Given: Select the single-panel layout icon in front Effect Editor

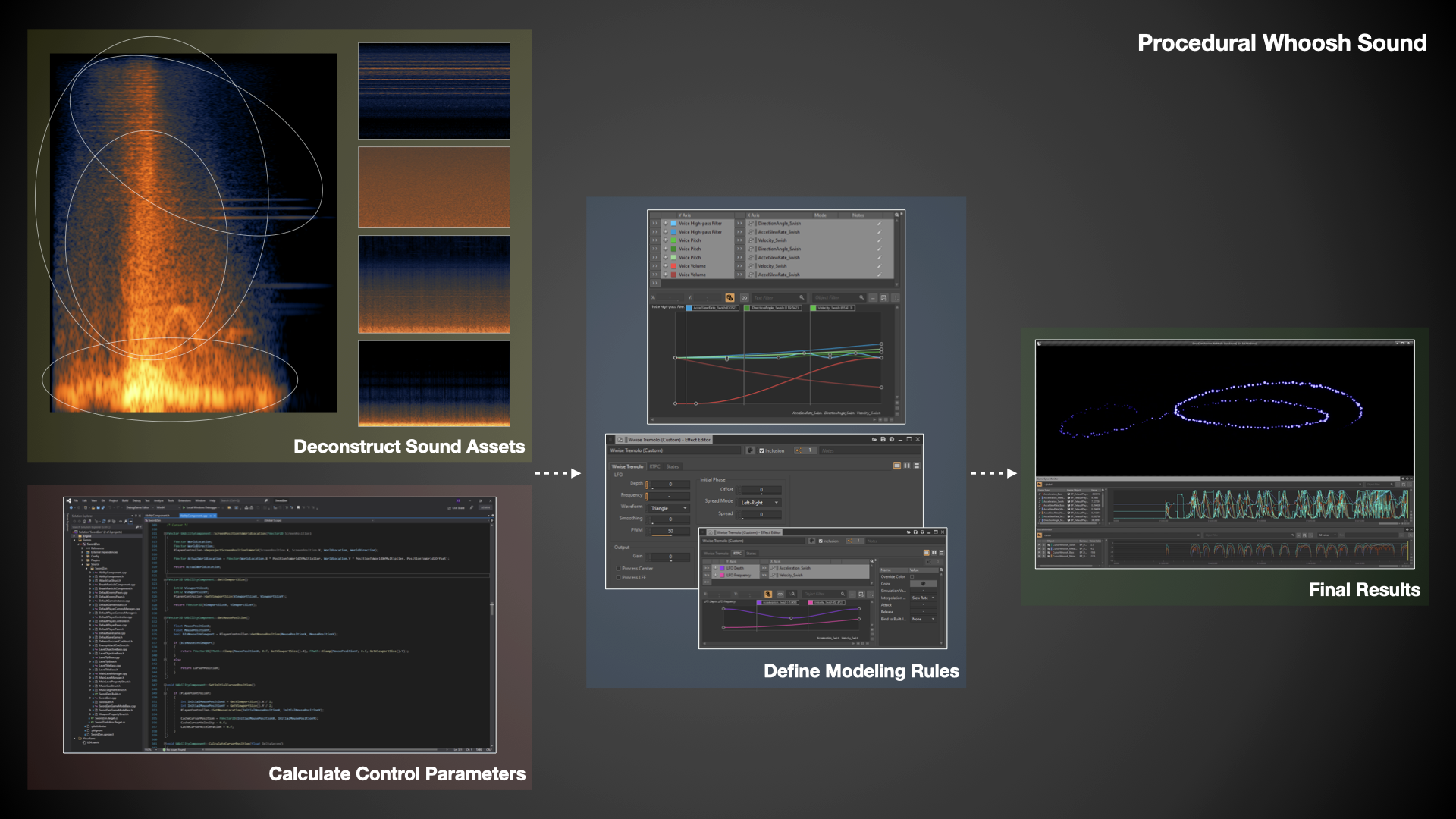Looking at the screenshot, I should pos(926,553).
